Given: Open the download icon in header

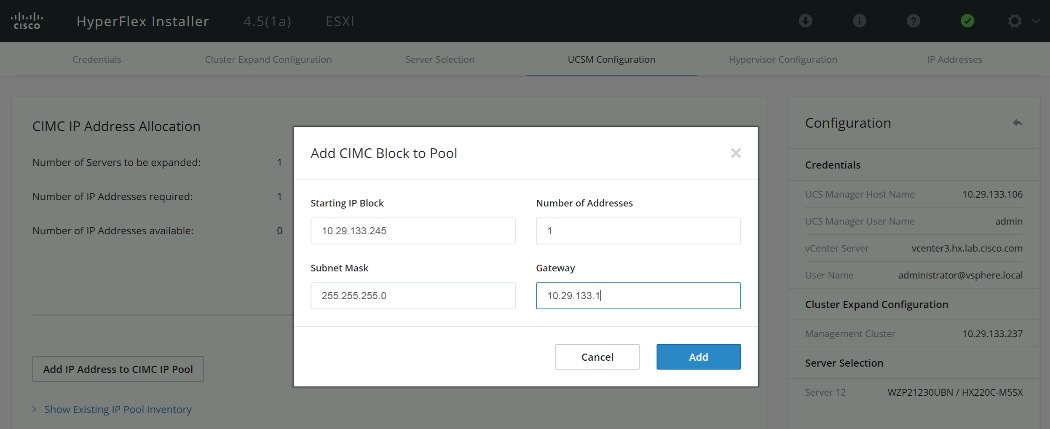Looking at the screenshot, I should [x=806, y=21].
